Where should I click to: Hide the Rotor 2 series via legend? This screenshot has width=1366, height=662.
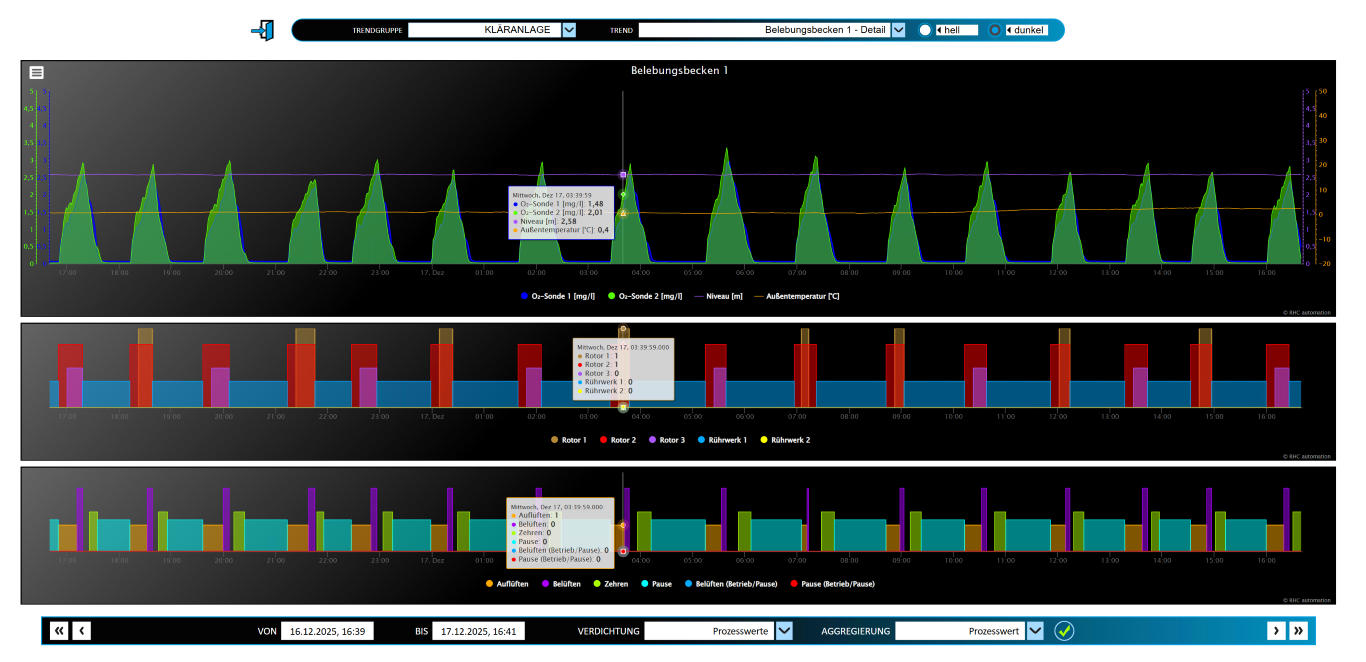[x=617, y=440]
